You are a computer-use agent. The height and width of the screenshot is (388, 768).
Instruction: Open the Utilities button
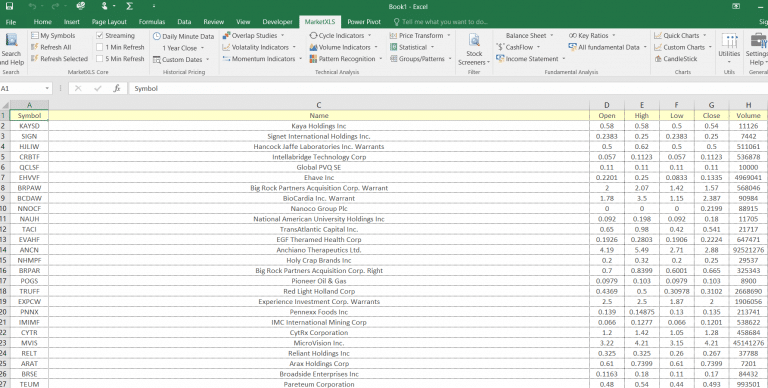tap(729, 49)
